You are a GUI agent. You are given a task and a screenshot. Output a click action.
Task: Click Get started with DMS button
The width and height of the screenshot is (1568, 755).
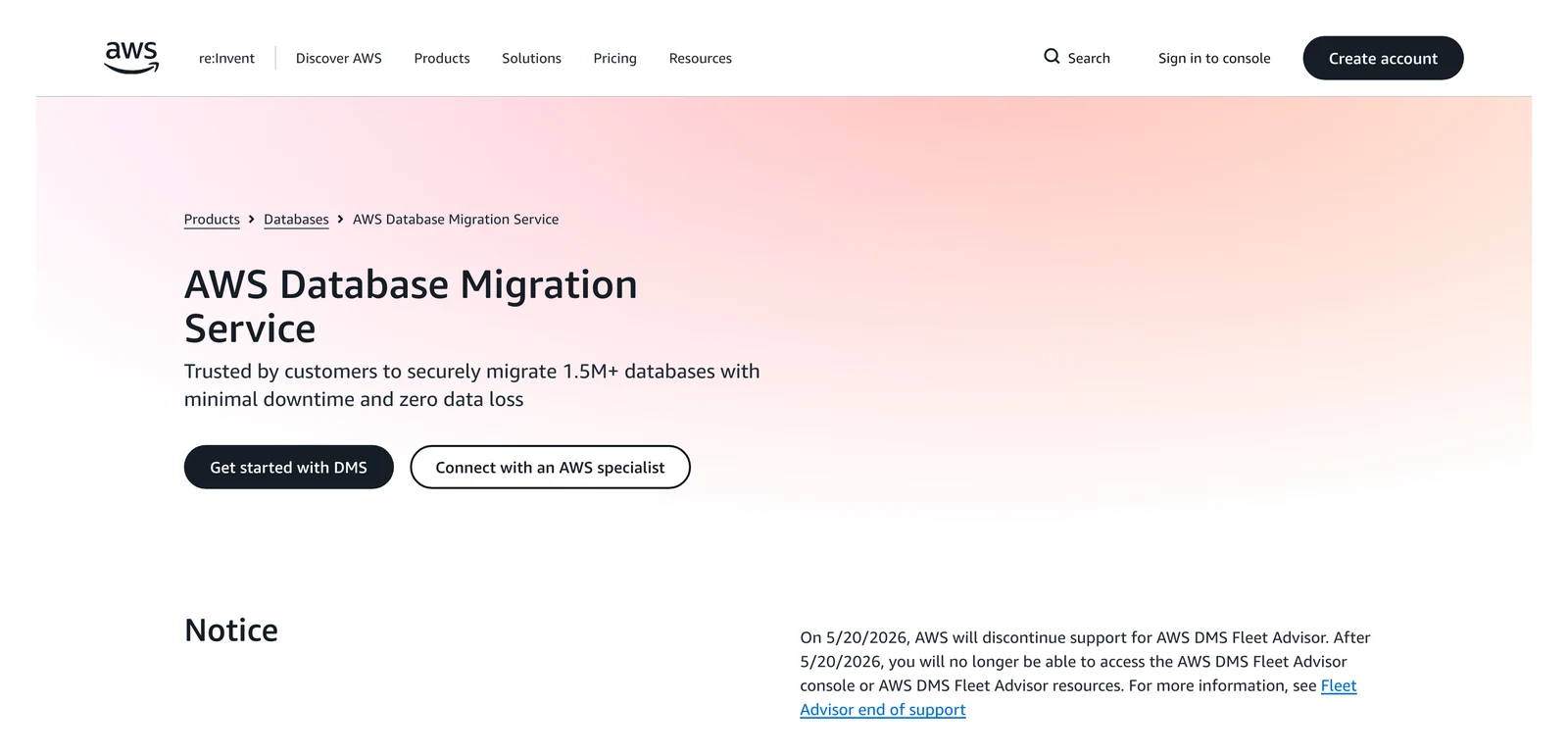click(289, 468)
